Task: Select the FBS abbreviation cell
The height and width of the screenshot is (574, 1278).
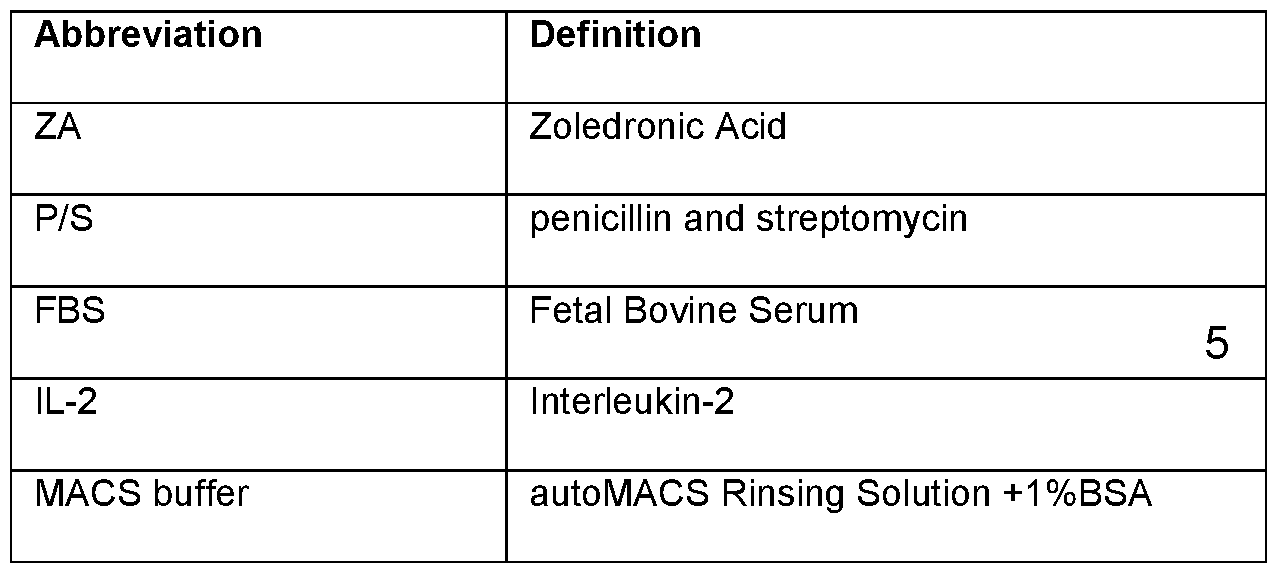Action: pos(70,311)
